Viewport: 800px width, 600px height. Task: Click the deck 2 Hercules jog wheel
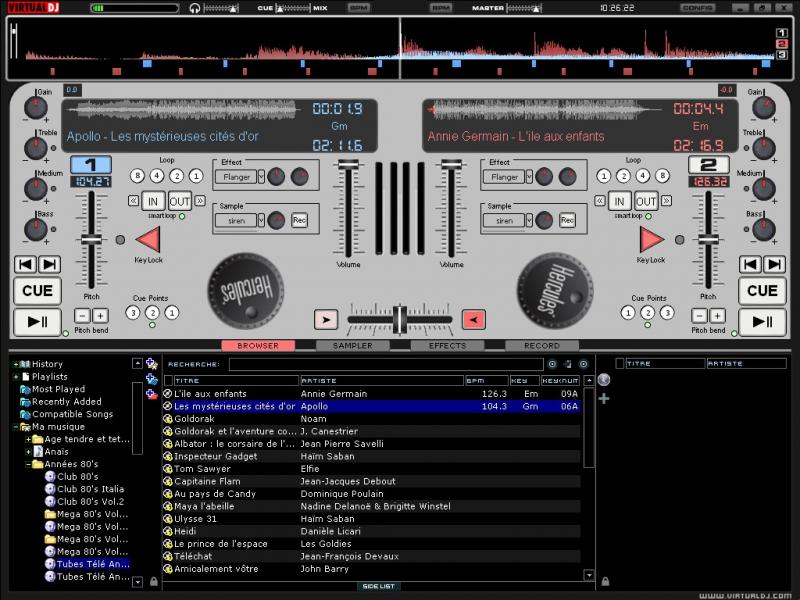(555, 291)
